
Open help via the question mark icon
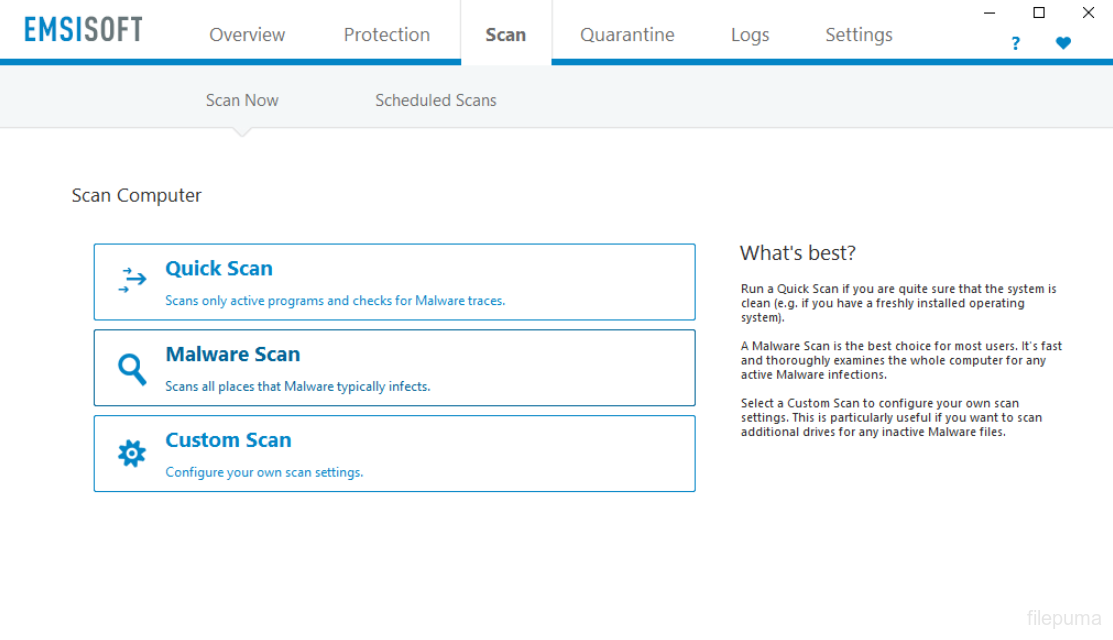point(1015,43)
